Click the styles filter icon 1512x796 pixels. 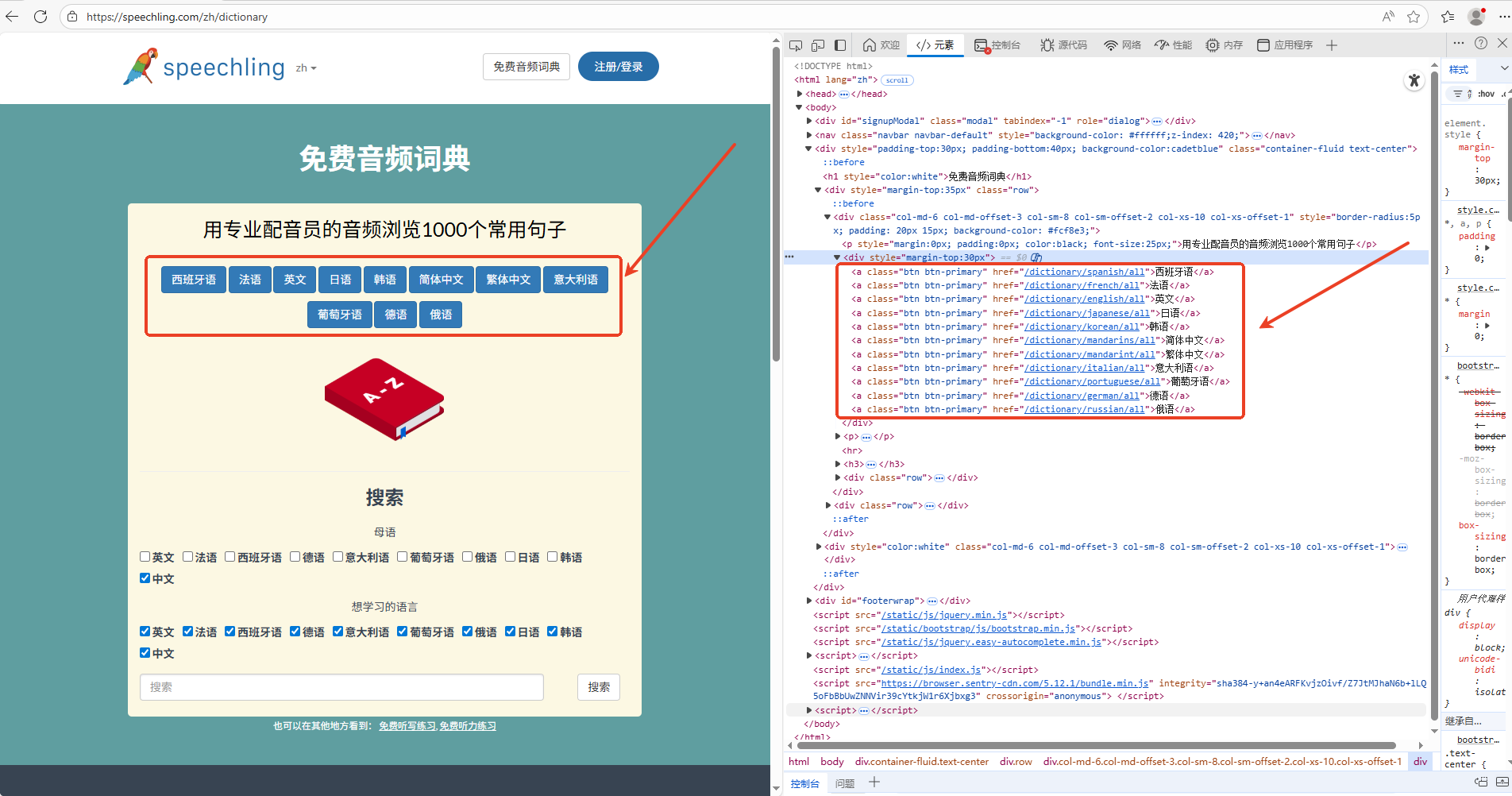pyautogui.click(x=1457, y=94)
